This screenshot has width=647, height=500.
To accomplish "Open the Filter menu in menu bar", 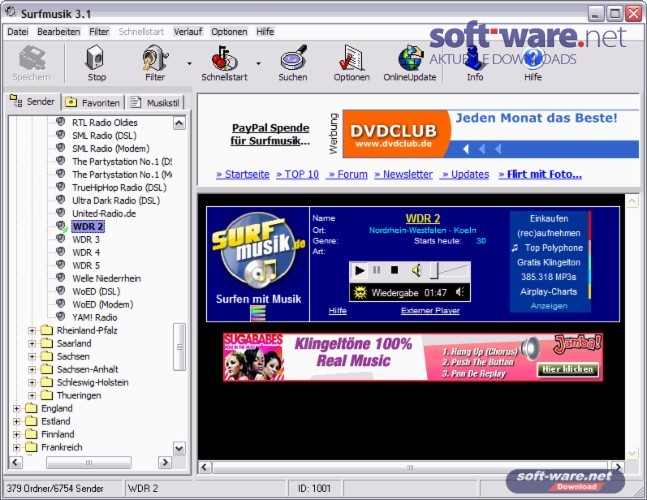I will click(99, 32).
